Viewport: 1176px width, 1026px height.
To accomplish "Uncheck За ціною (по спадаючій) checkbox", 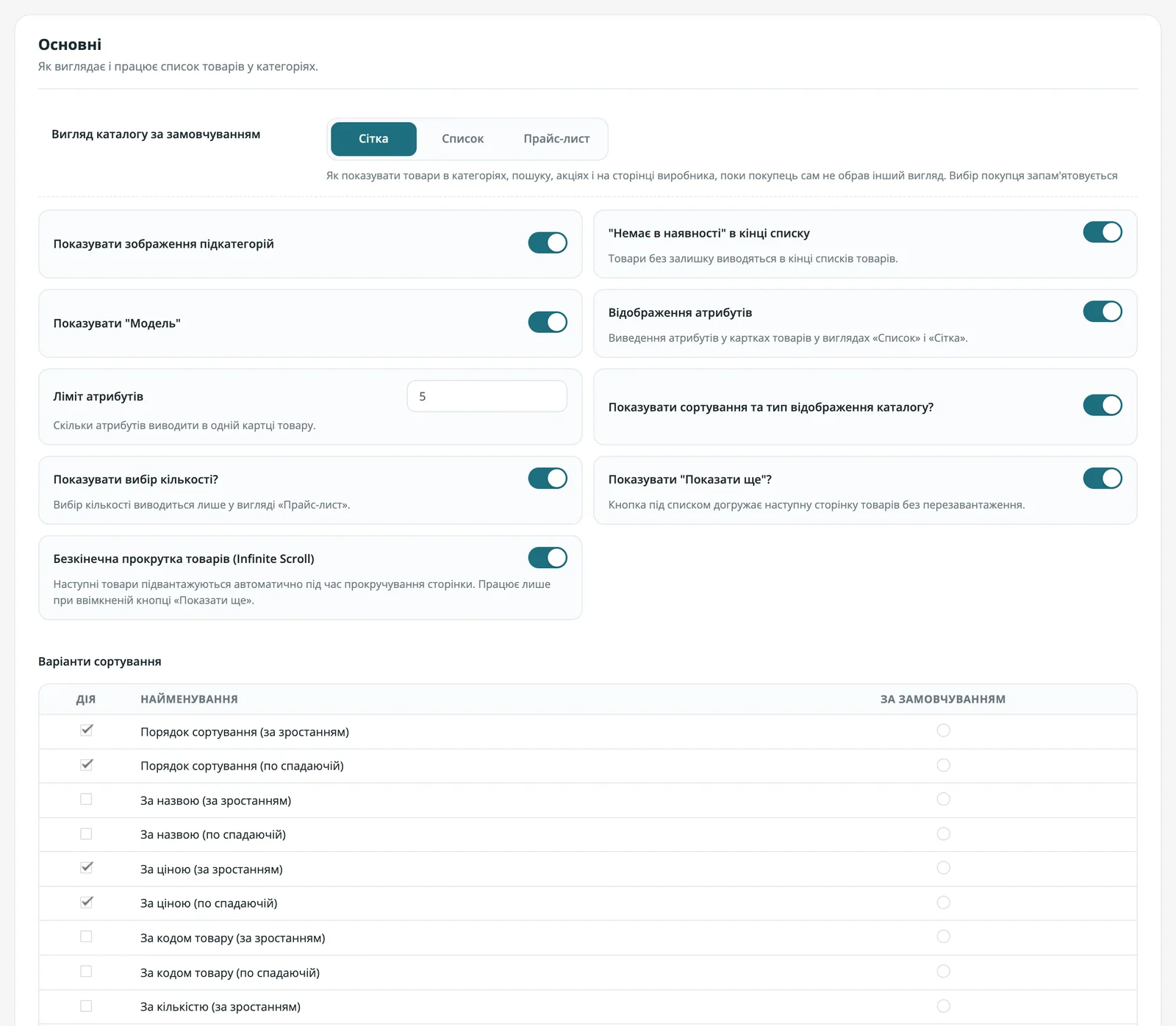I will 86,902.
